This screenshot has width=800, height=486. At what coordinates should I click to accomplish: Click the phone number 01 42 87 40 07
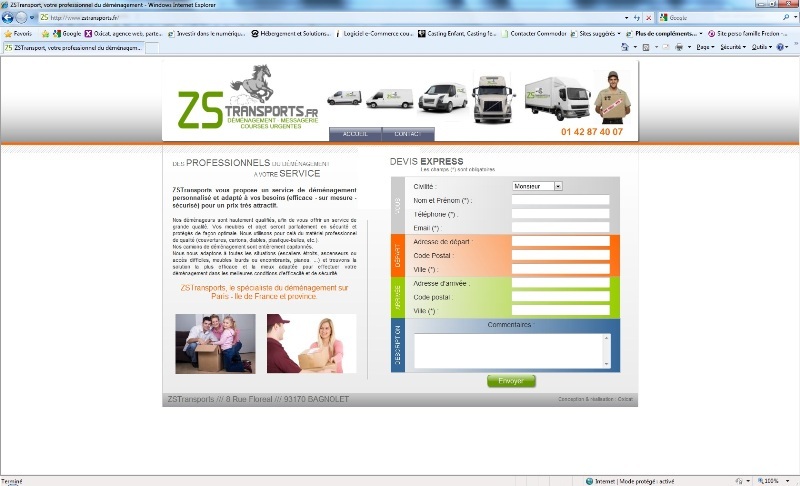[x=592, y=132]
